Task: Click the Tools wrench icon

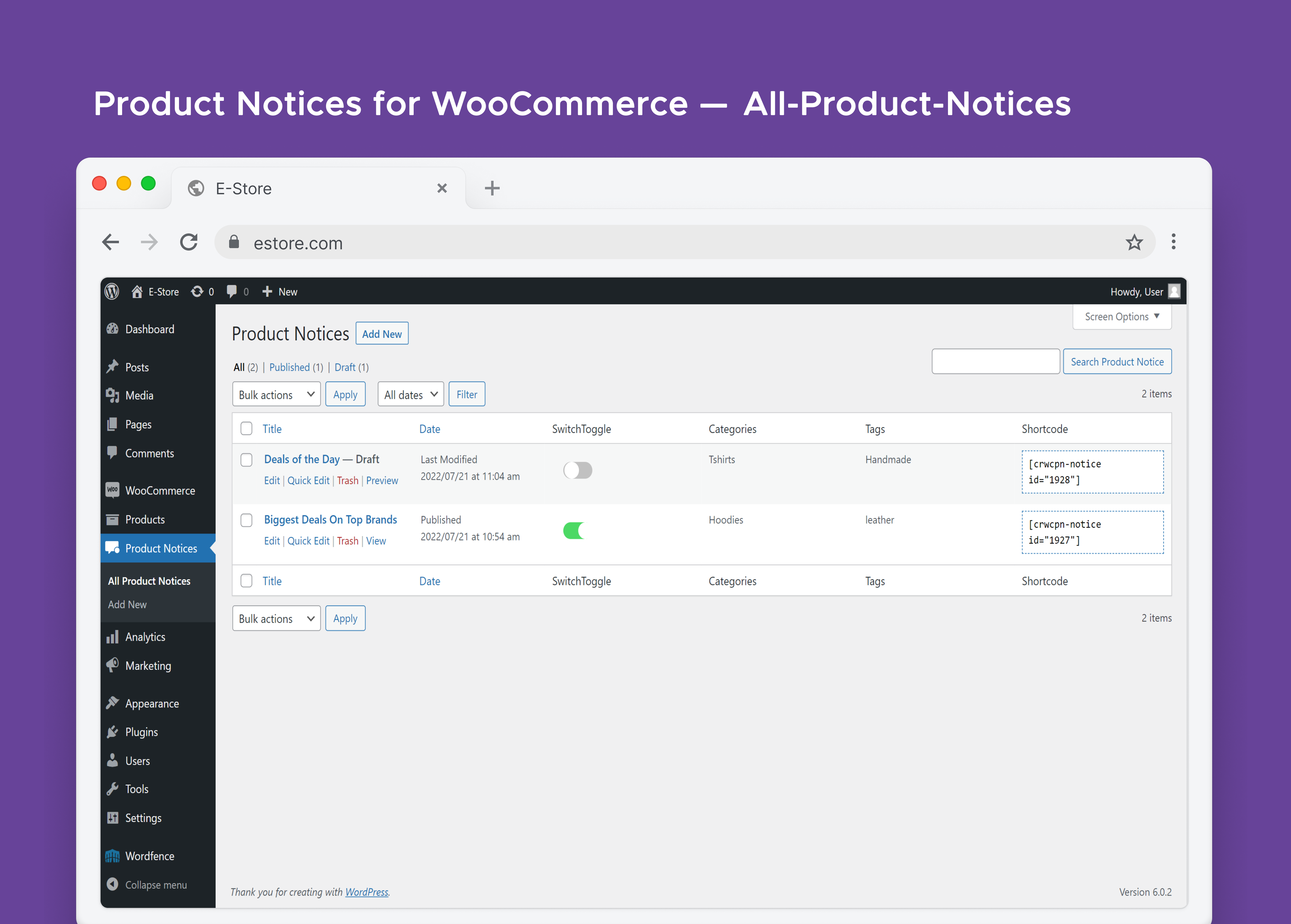Action: (112, 789)
